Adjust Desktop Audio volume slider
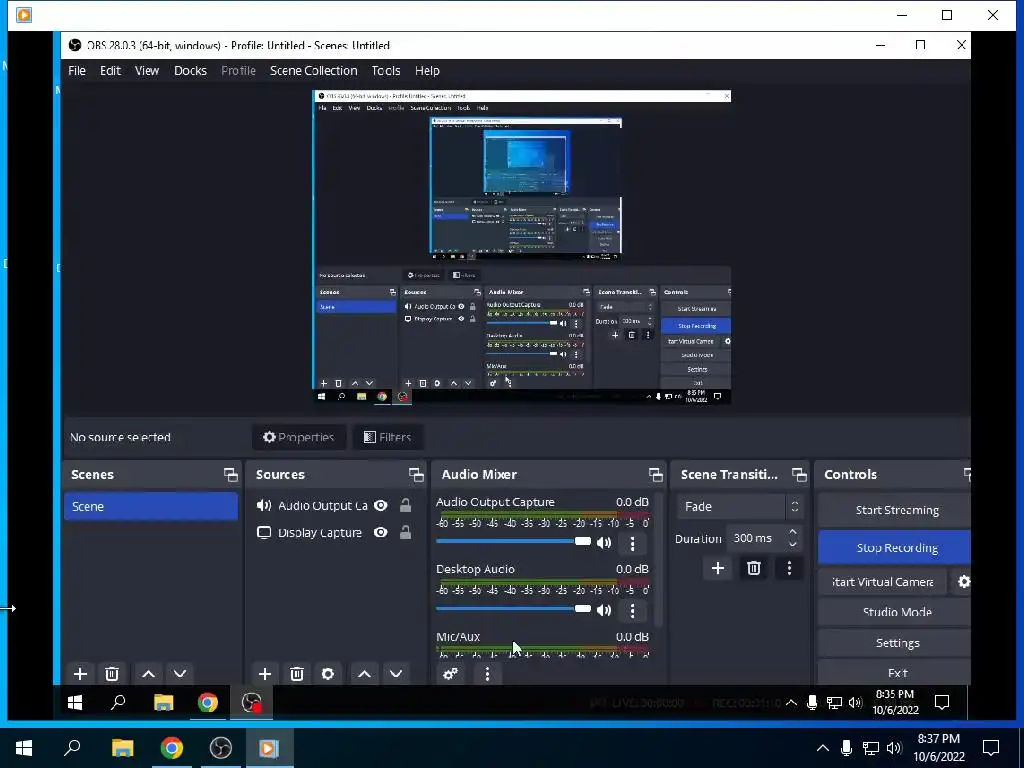1024x768 pixels. point(513,609)
